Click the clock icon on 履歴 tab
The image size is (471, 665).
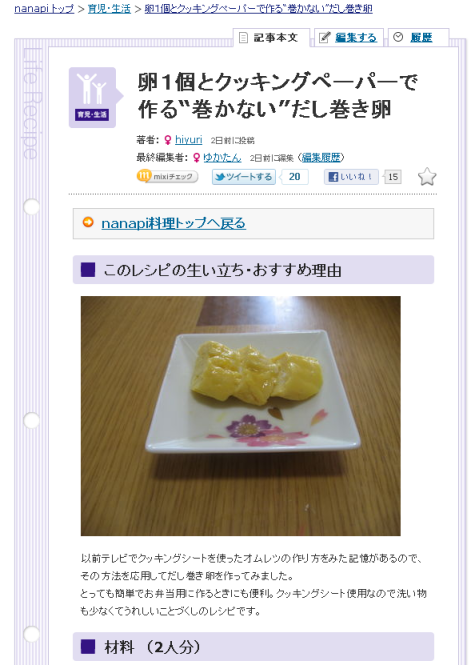(x=398, y=37)
